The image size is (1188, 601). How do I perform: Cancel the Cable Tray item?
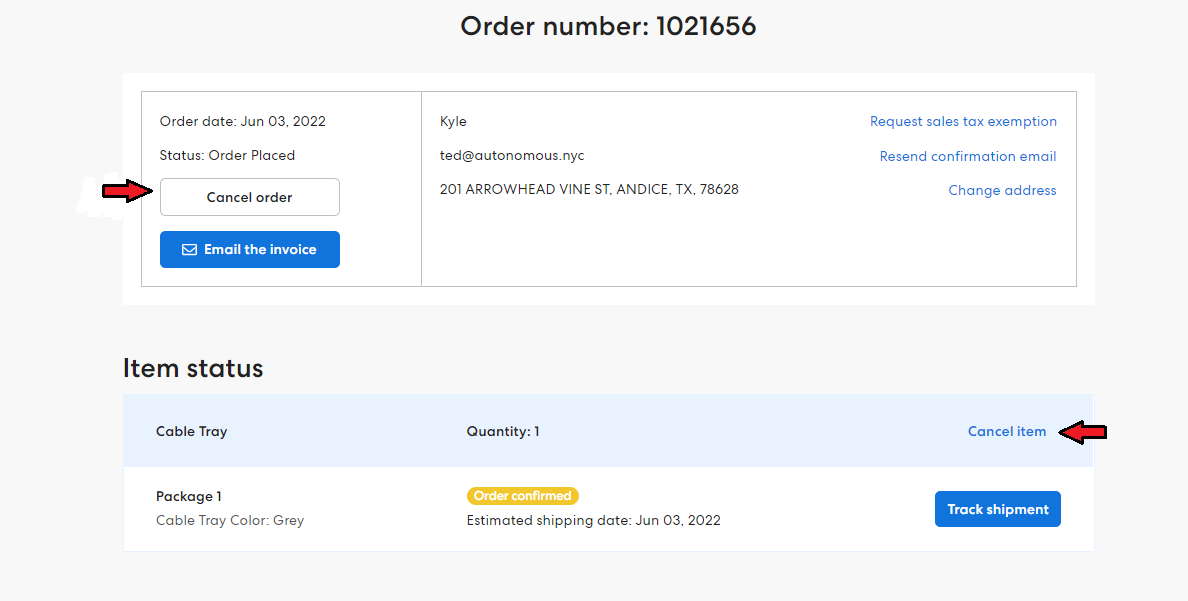pyautogui.click(x=1006, y=432)
